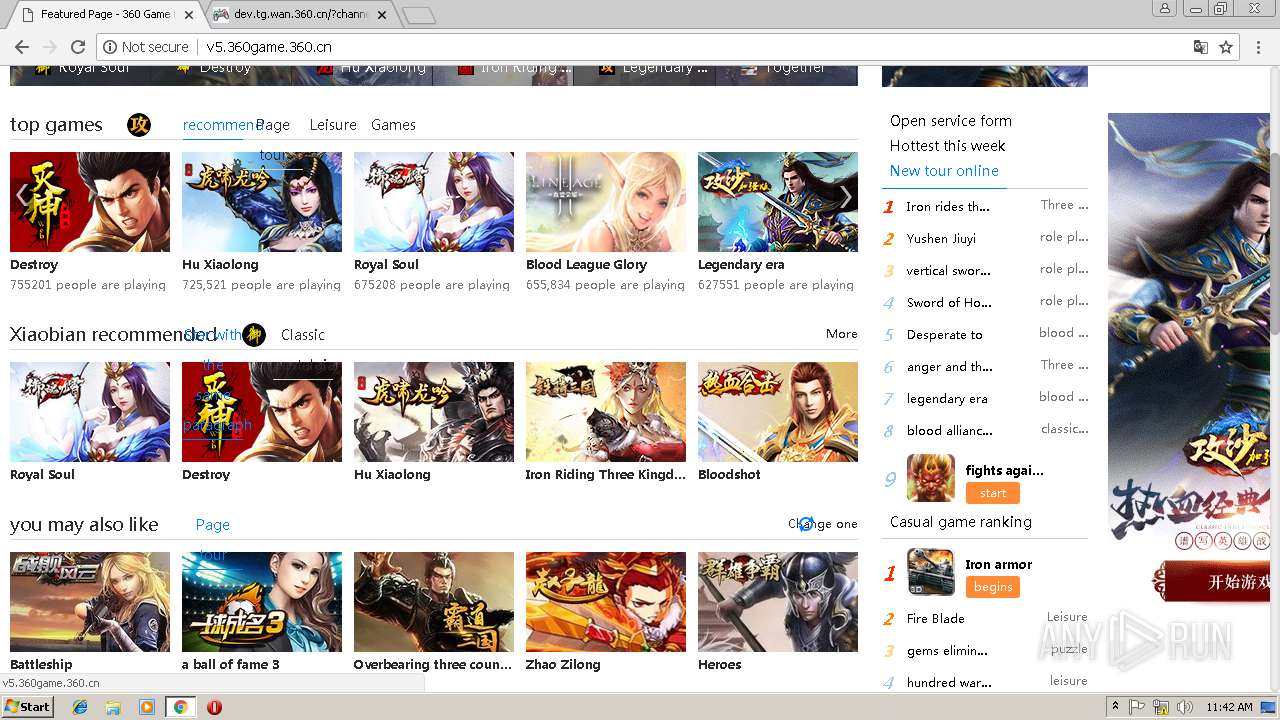
Task: Click the fights again game icon
Action: click(930, 477)
